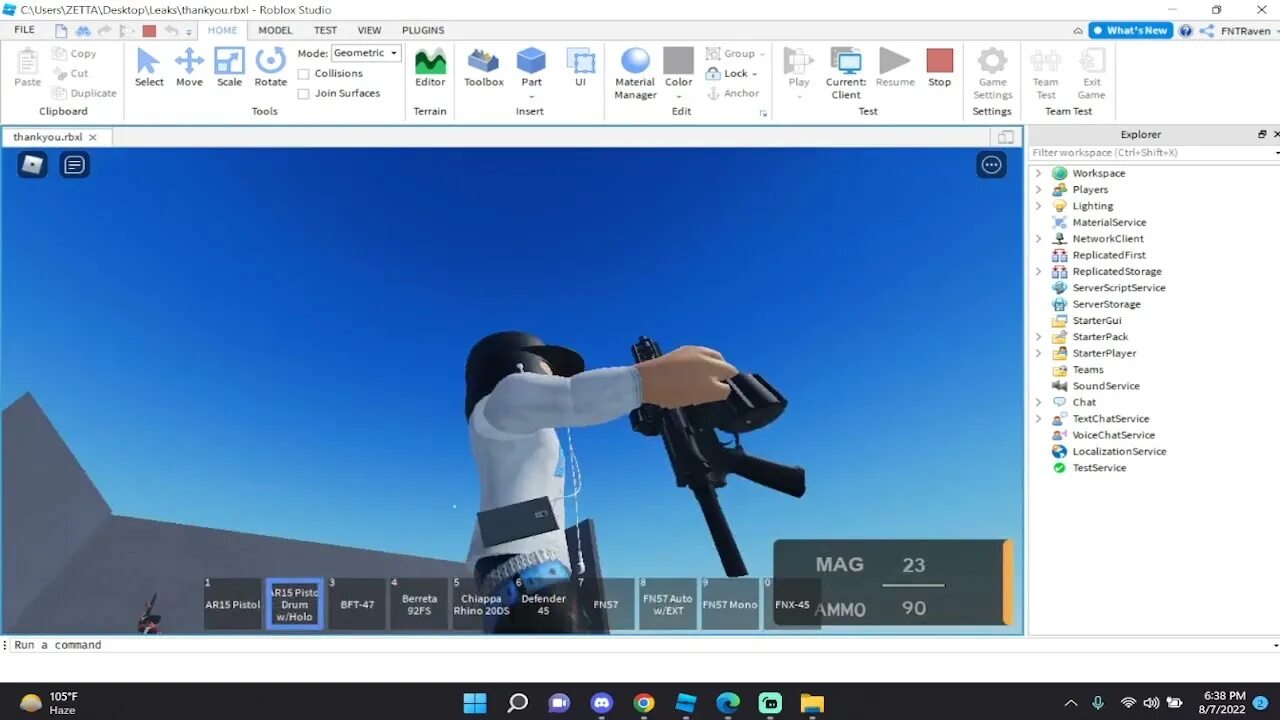Viewport: 1280px width, 720px height.
Task: Expand the StarterPlayer tree node
Action: (1038, 353)
